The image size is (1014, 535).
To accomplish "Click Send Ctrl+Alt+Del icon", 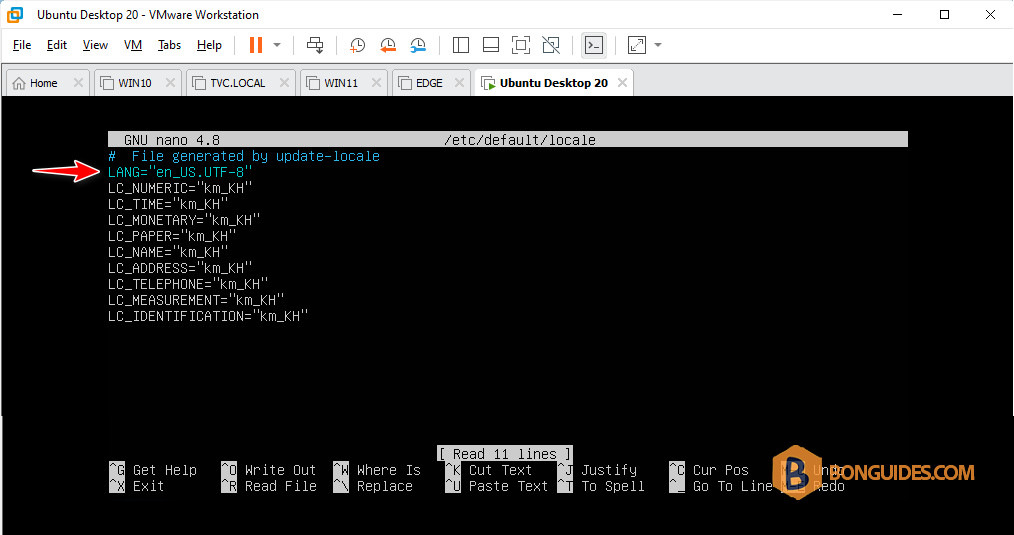I will coord(315,45).
